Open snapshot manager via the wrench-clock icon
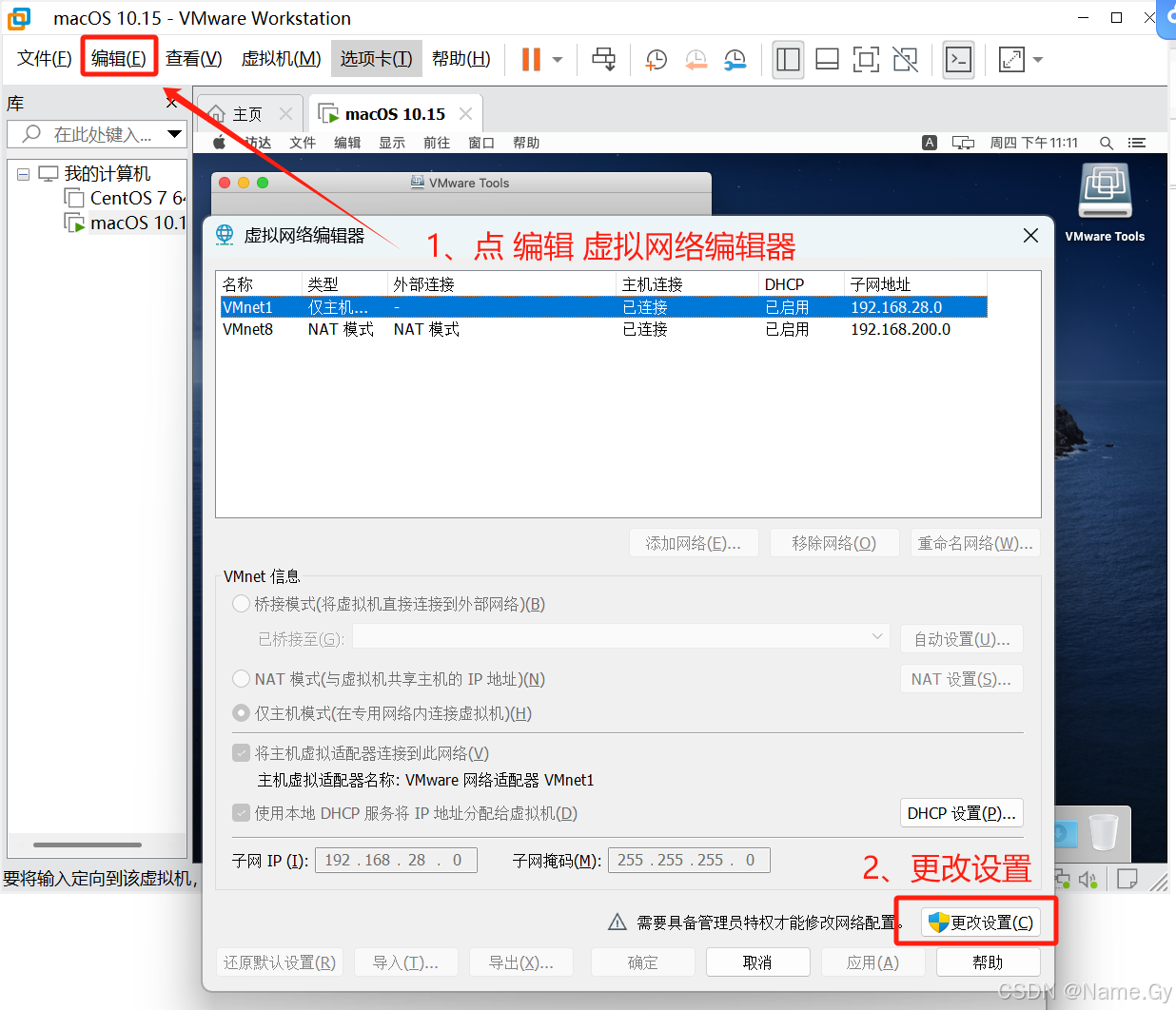 (x=735, y=60)
